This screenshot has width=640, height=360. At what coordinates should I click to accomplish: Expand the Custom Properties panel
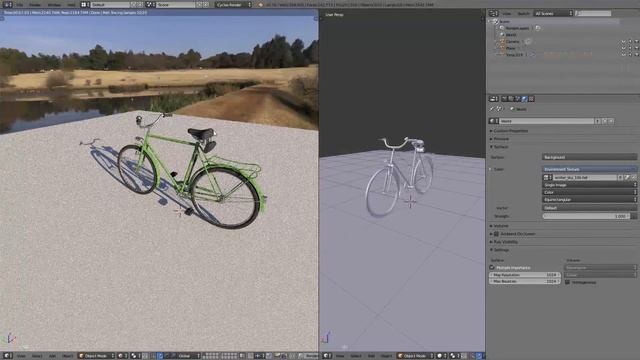tap(511, 131)
